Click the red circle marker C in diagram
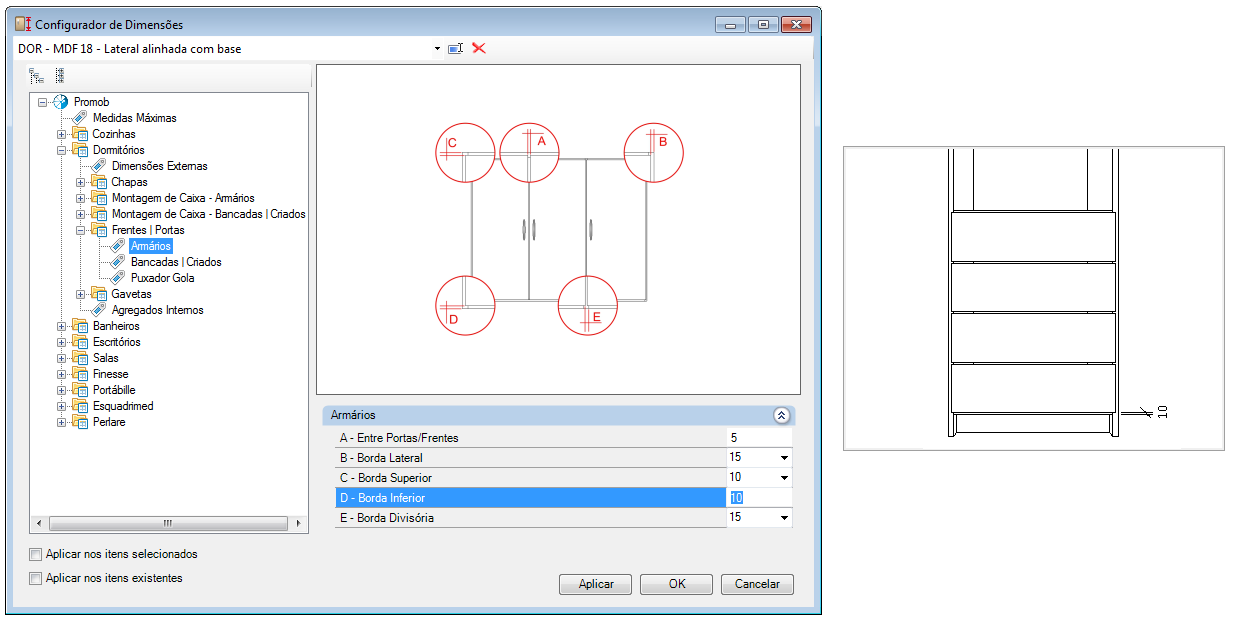This screenshot has height=621, width=1242. coord(465,153)
